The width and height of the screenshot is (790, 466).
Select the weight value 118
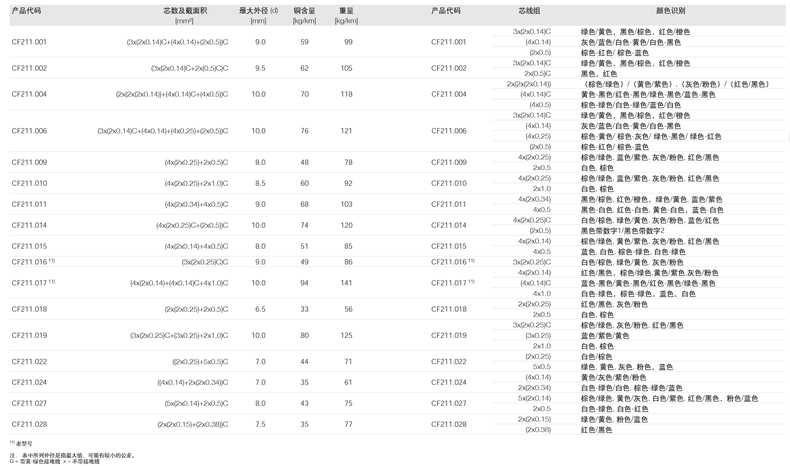pyautogui.click(x=347, y=94)
